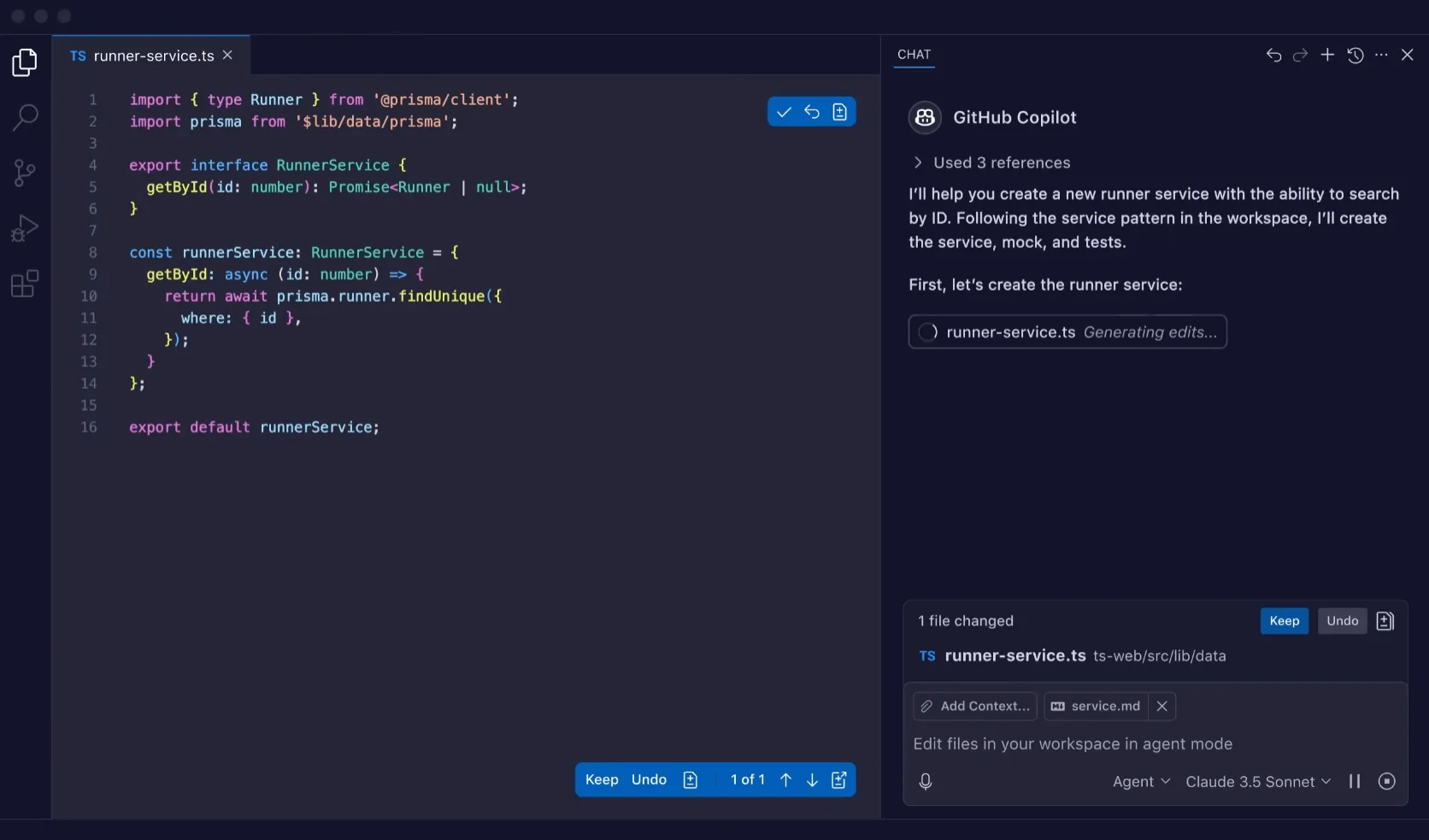Pause the agent request
Viewport: 1429px width, 840px height.
point(1355,781)
